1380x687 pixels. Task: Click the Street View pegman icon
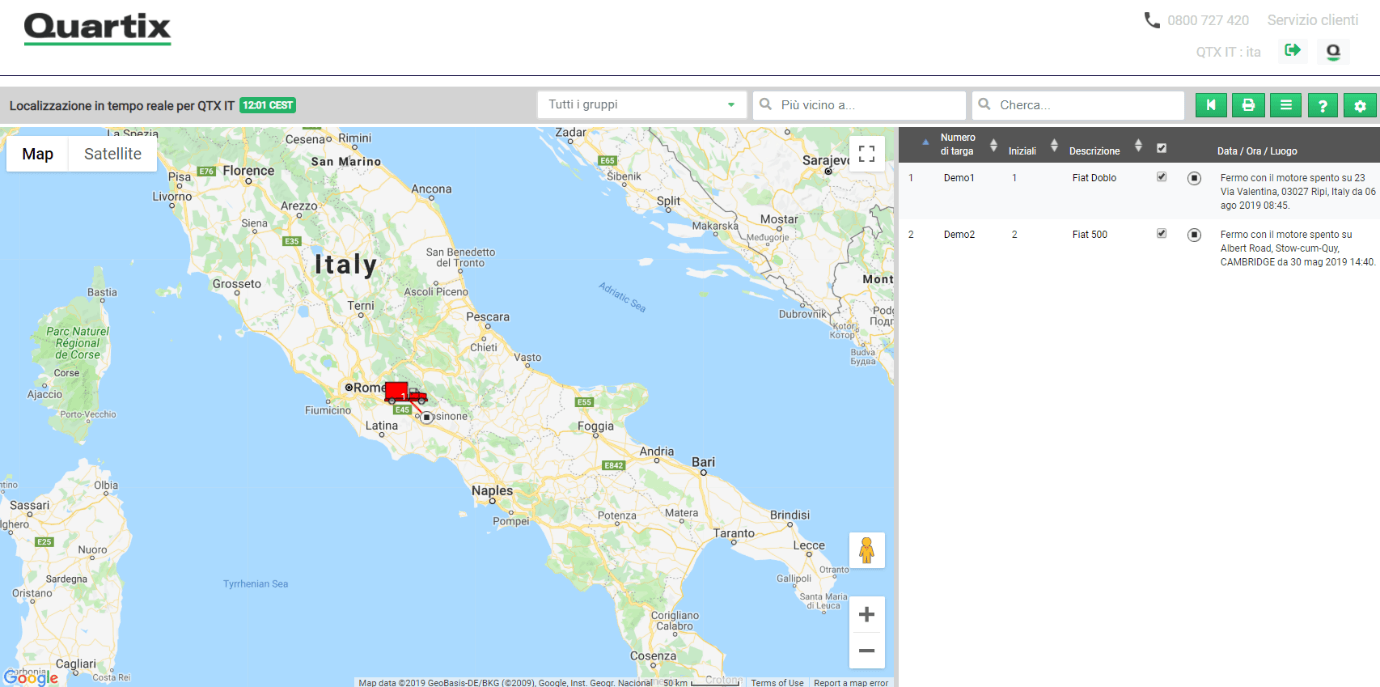[867, 550]
